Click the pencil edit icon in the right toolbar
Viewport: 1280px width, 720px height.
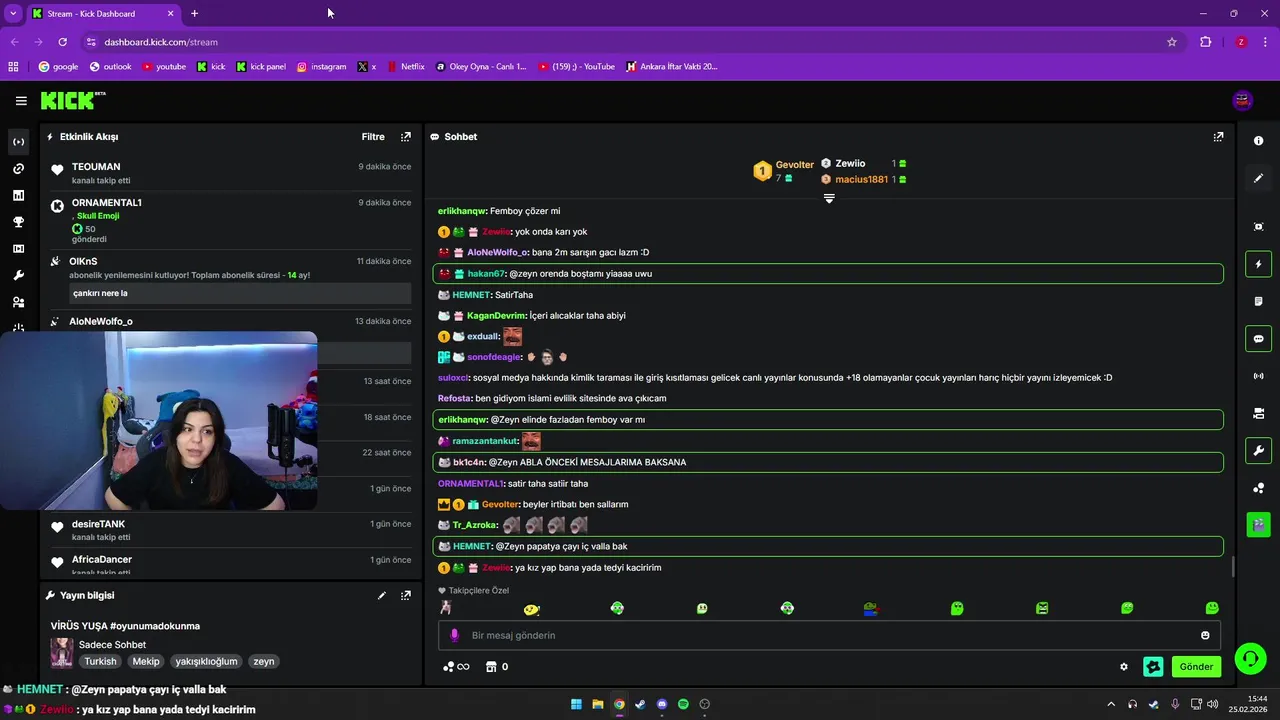(1258, 178)
